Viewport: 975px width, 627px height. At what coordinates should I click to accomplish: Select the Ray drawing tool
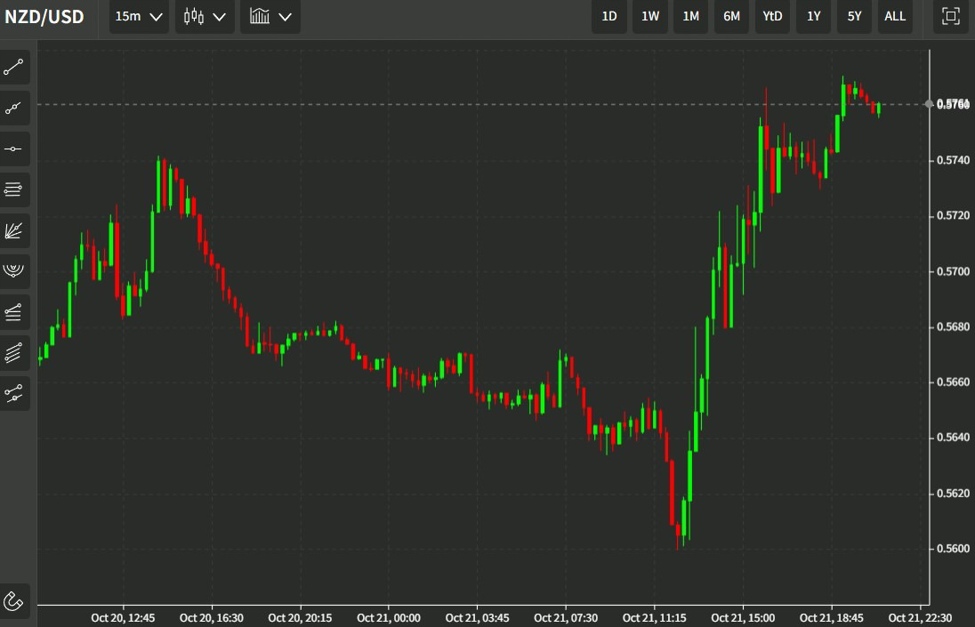(14, 108)
